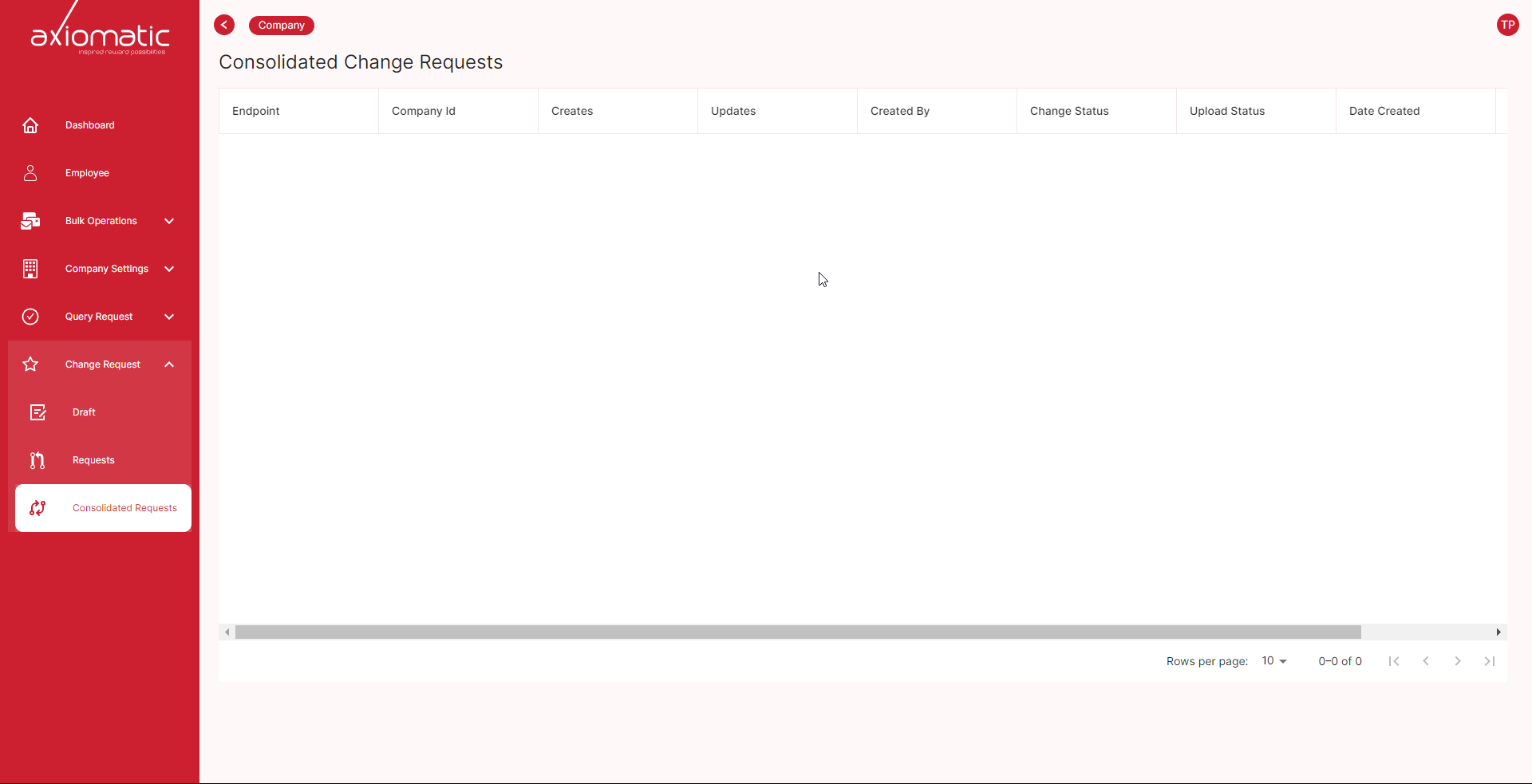Open the Dashboard from the sidebar
Viewport: 1532px width, 784px height.
point(30,125)
